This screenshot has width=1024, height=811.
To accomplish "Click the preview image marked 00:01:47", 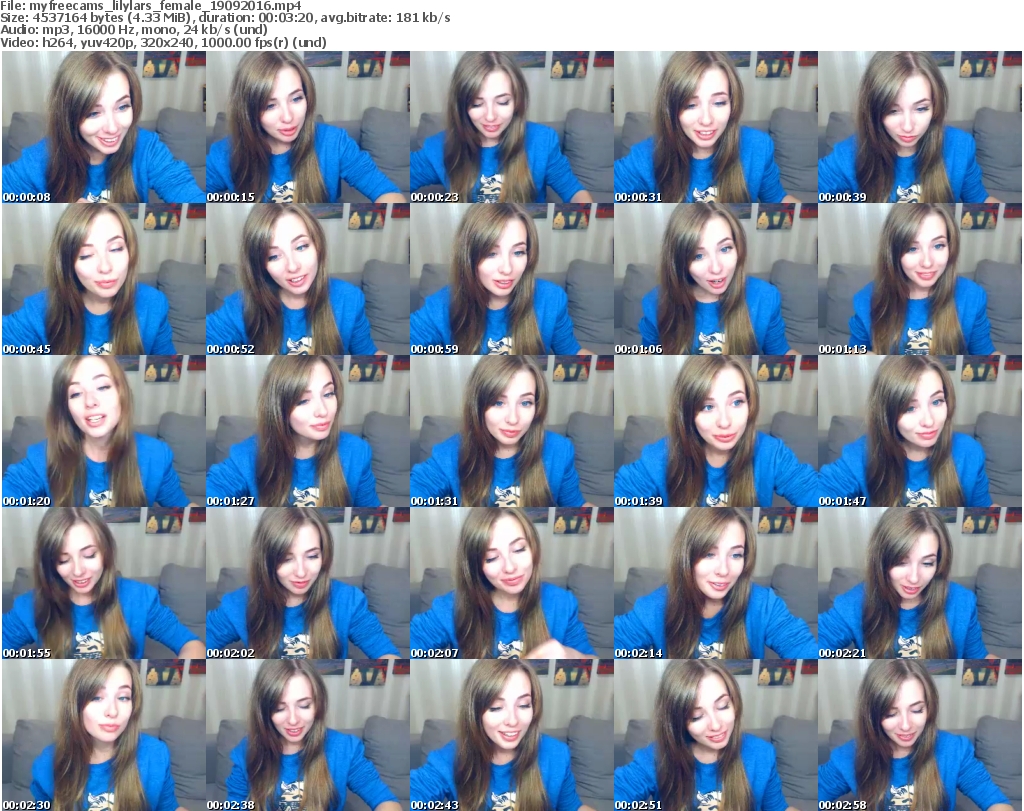I will [x=920, y=431].
